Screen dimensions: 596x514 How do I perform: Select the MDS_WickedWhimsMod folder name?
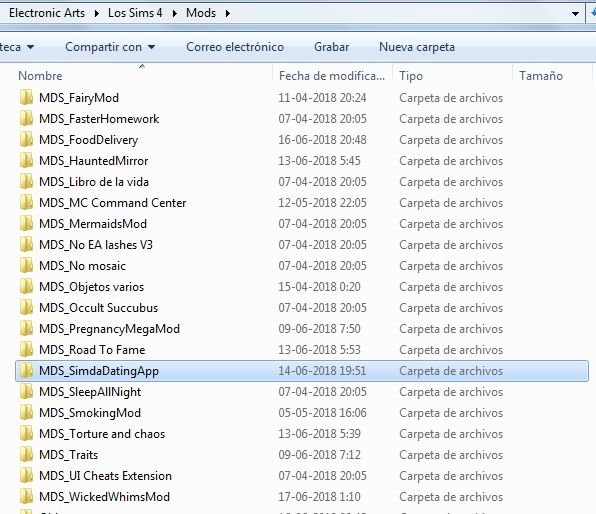pos(104,497)
